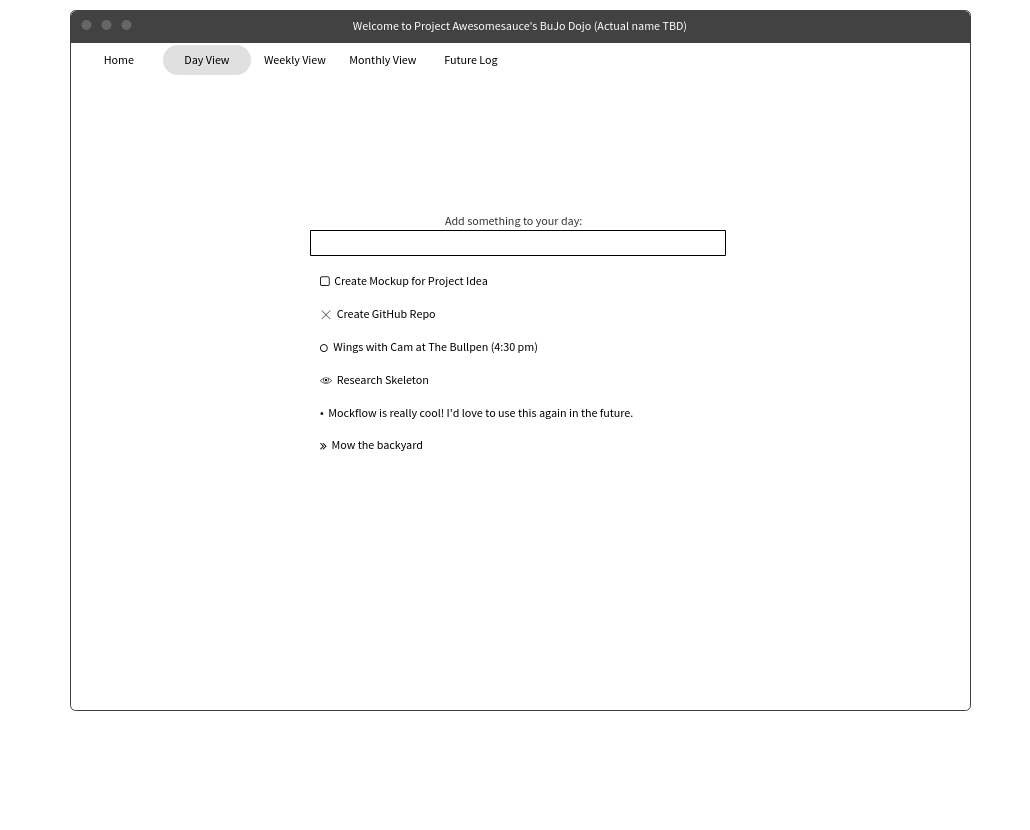Go to the Home page
Viewport: 1030px width, 830px height.
(x=118, y=60)
